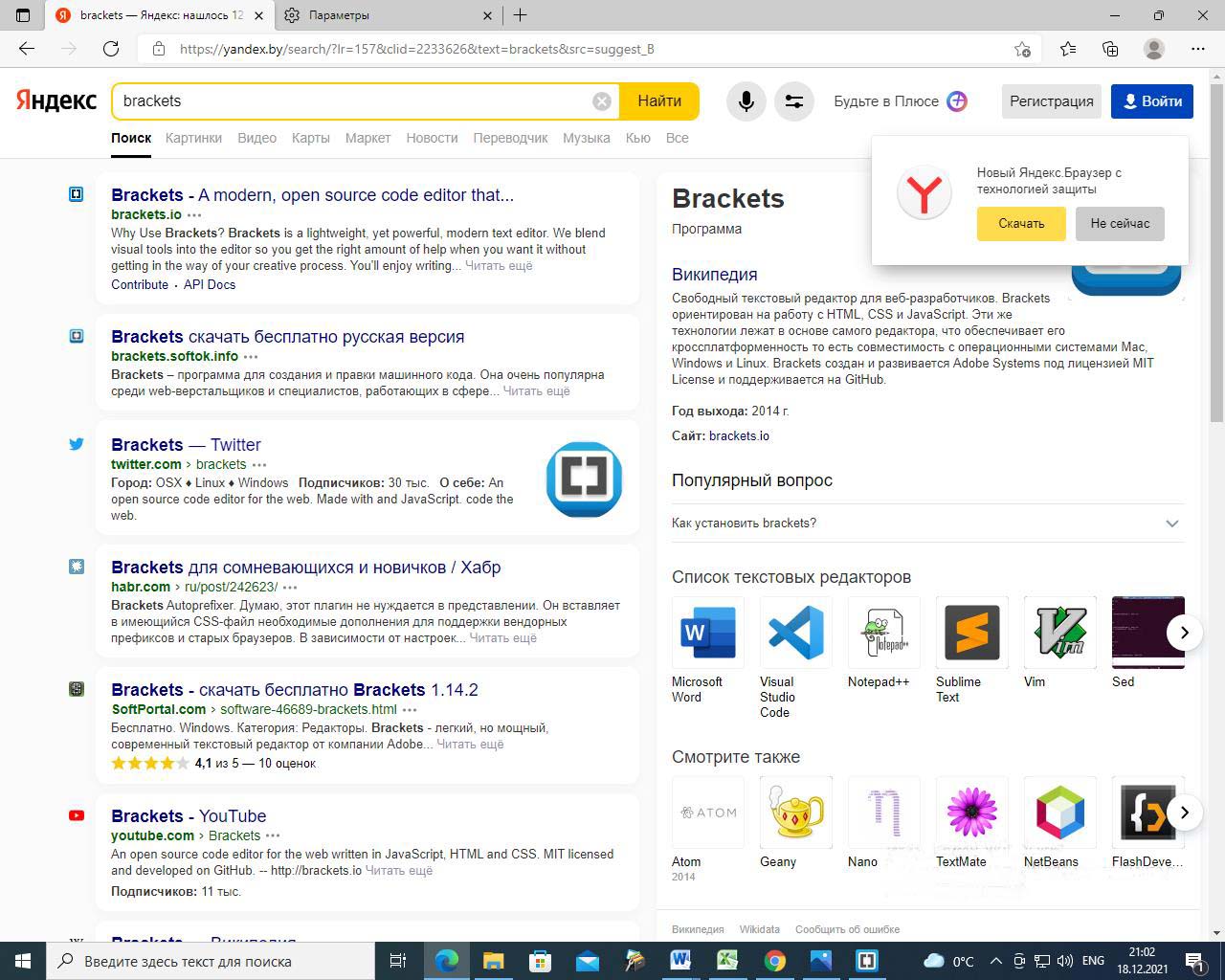Open search filter settings icon
The width and height of the screenshot is (1225, 980).
click(793, 101)
